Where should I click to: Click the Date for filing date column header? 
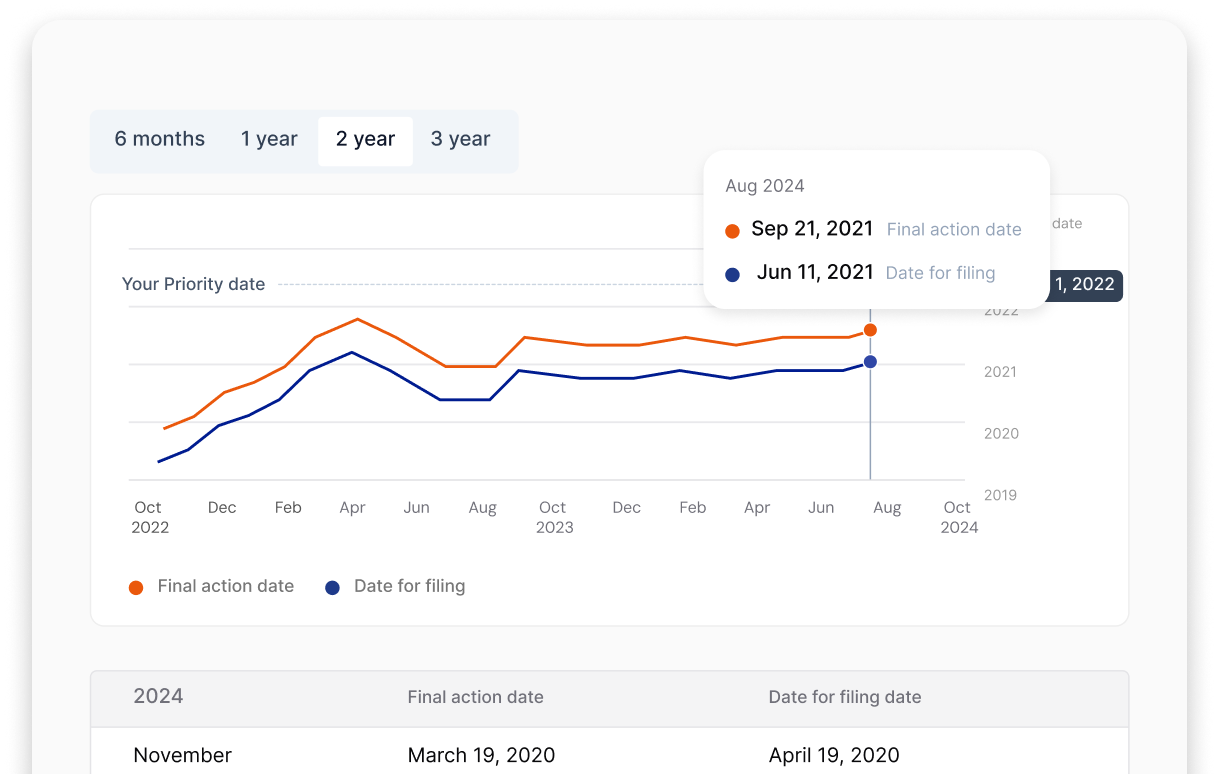(x=845, y=697)
